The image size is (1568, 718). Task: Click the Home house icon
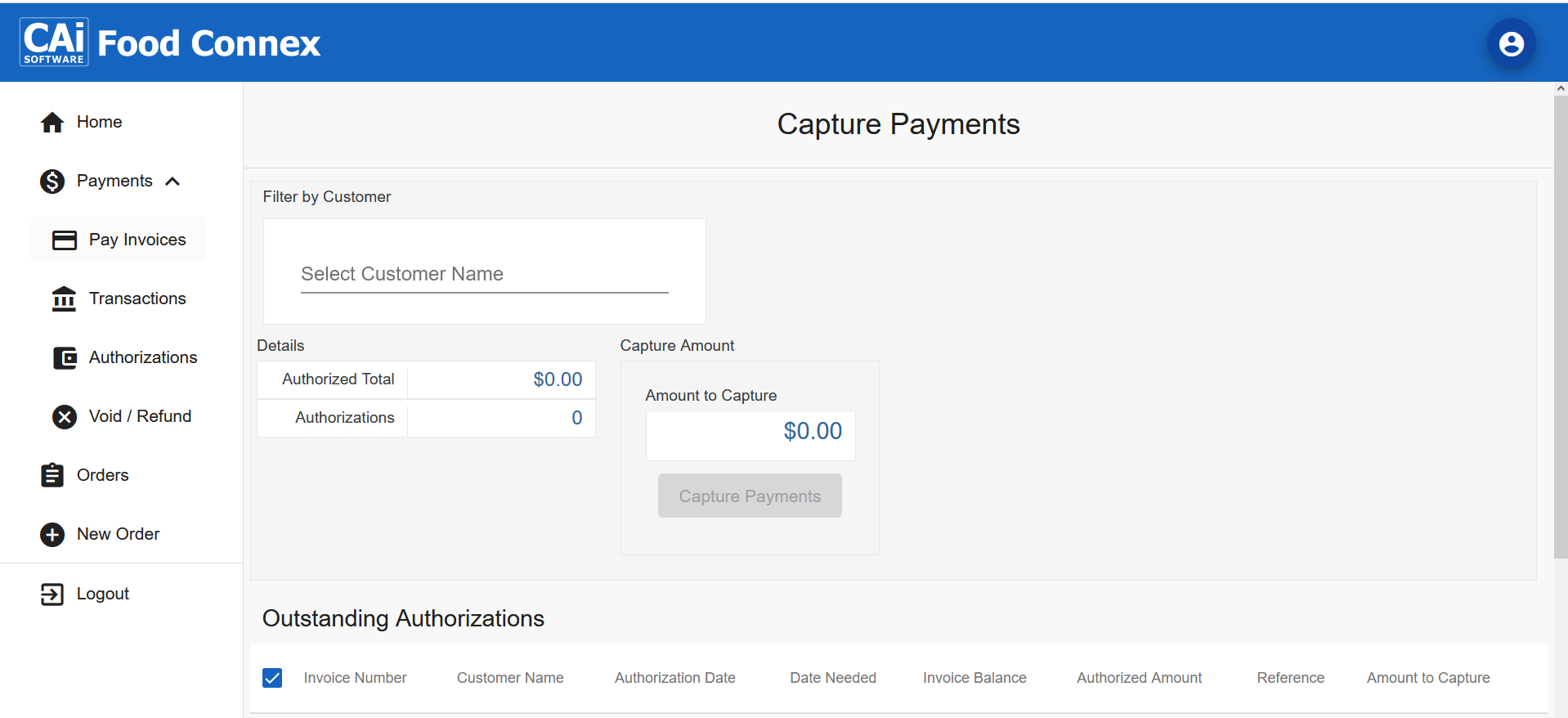pyautogui.click(x=52, y=122)
